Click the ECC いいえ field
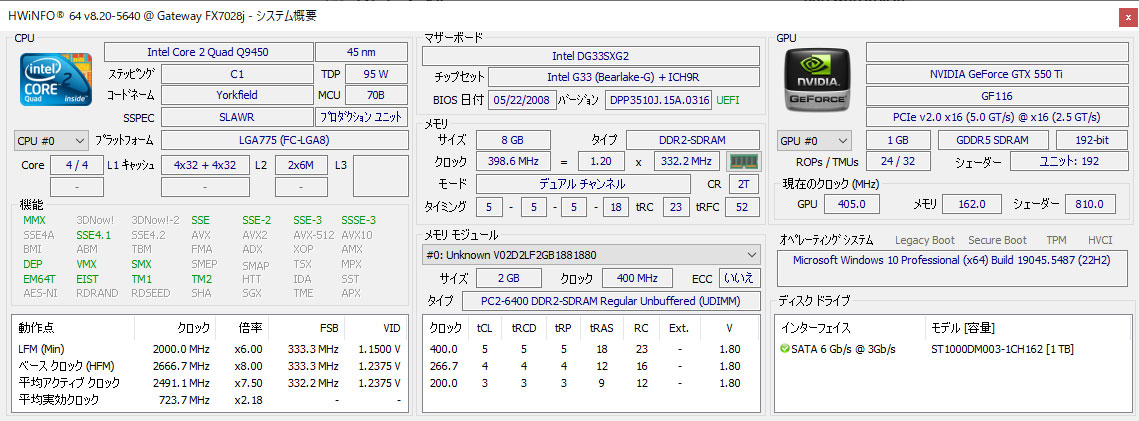 [x=740, y=278]
